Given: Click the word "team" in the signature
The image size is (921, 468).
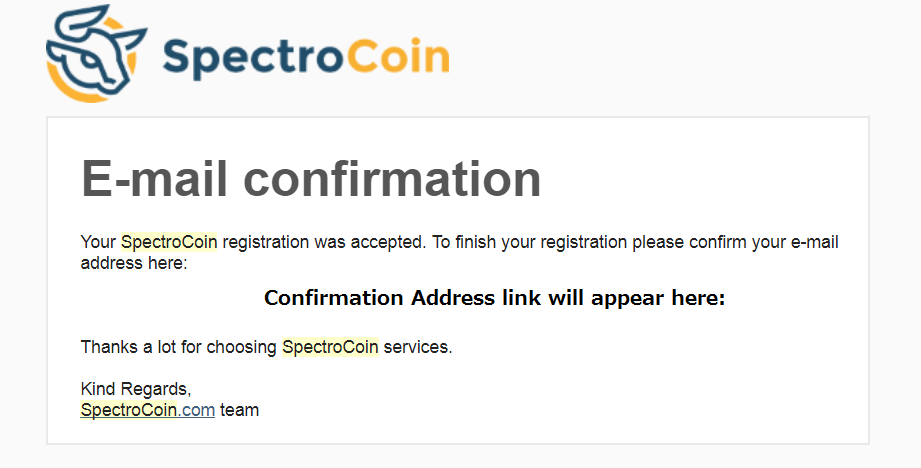Looking at the screenshot, I should pos(239,410).
